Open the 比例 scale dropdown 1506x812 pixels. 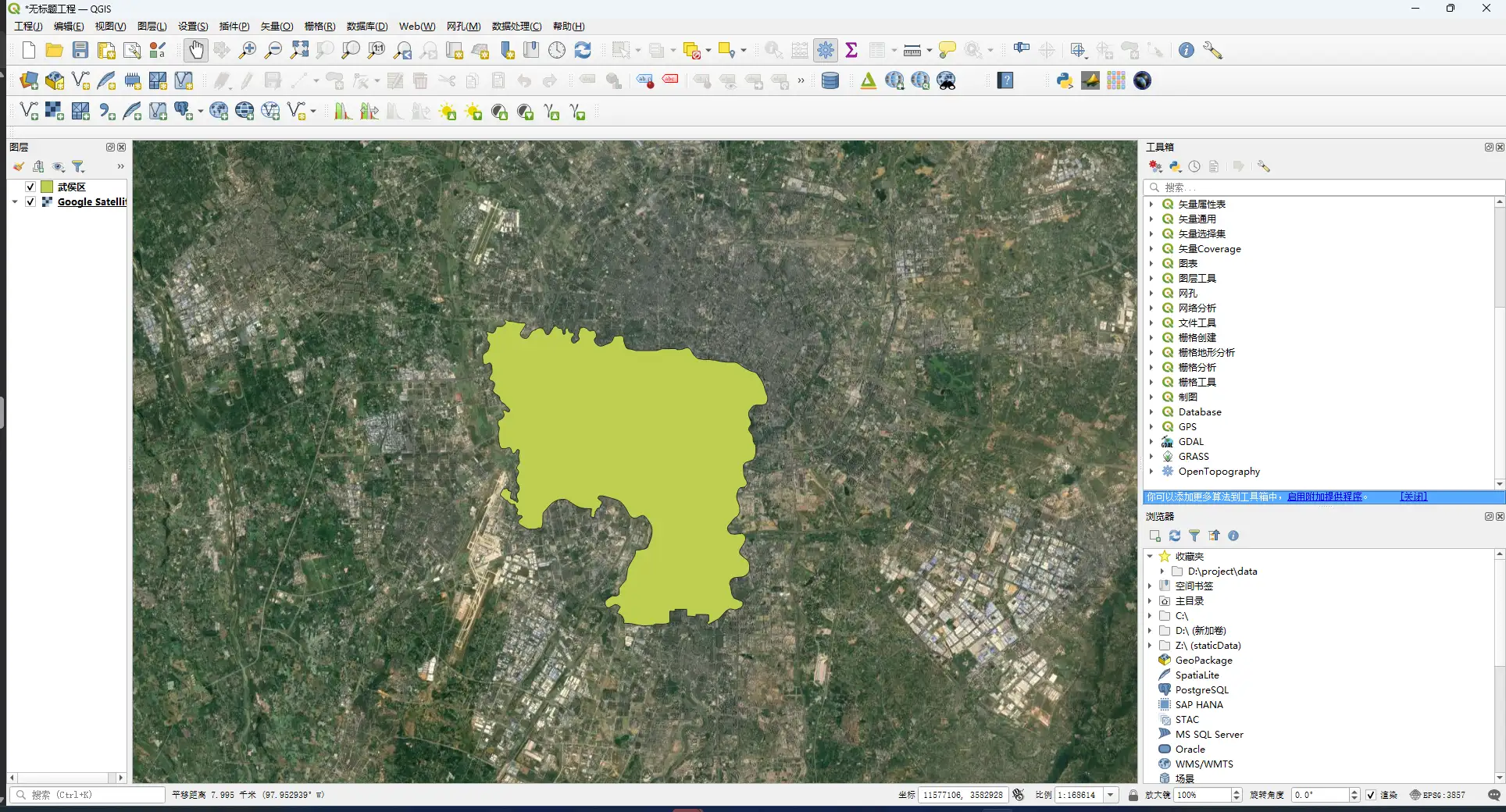[x=1111, y=795]
